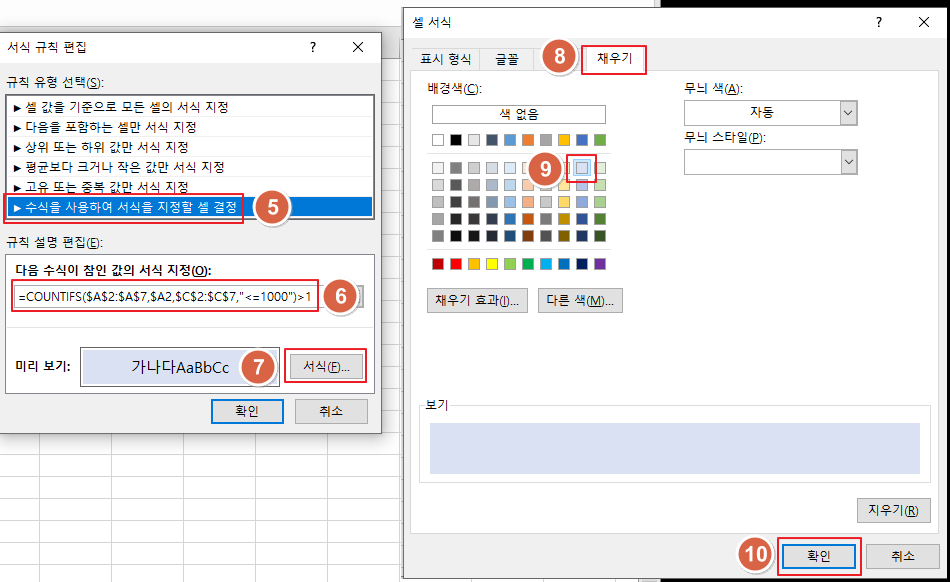Click the 지우기 button

click(893, 510)
